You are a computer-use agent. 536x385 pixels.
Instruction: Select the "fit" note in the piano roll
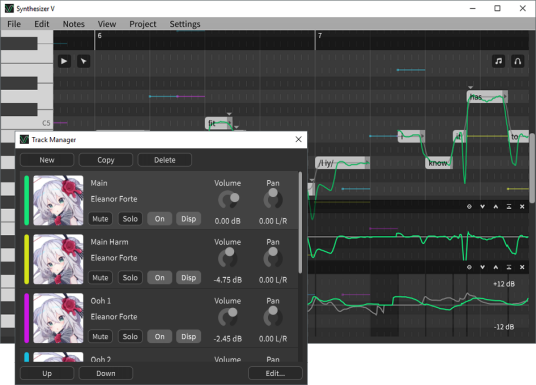tap(219, 123)
